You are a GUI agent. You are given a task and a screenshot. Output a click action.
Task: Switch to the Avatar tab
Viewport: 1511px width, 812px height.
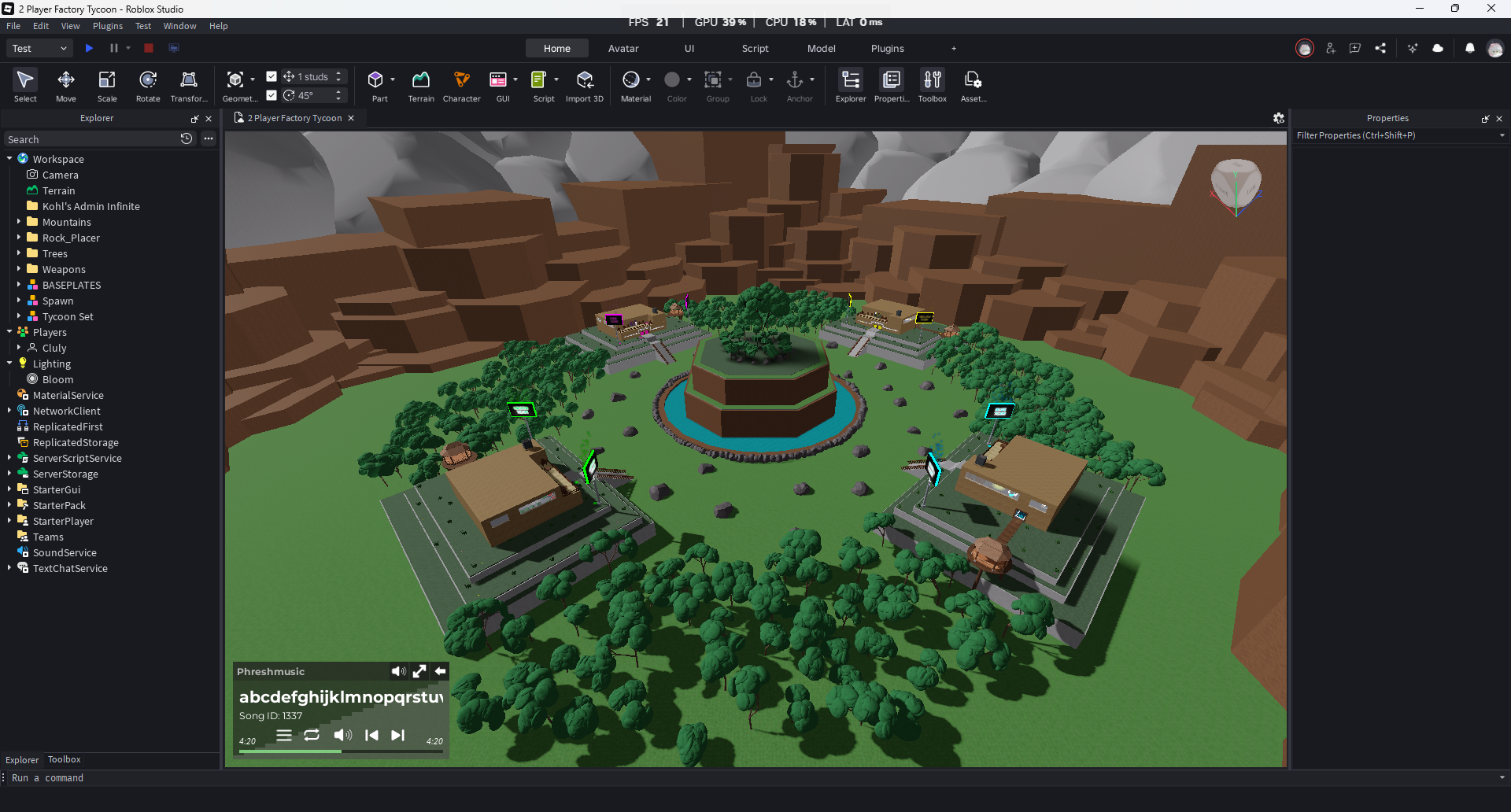tap(623, 48)
